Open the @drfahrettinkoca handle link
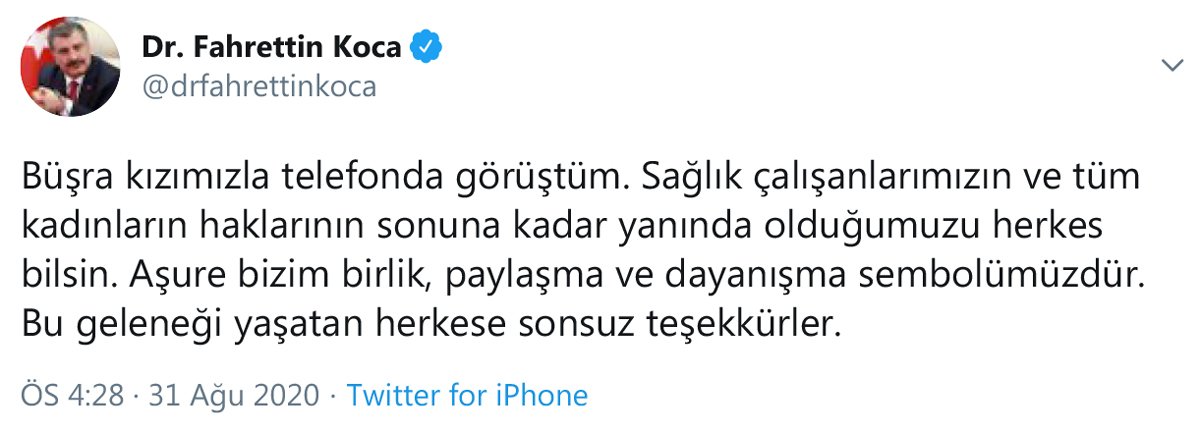This screenshot has height=433, width=1200. coord(259,87)
